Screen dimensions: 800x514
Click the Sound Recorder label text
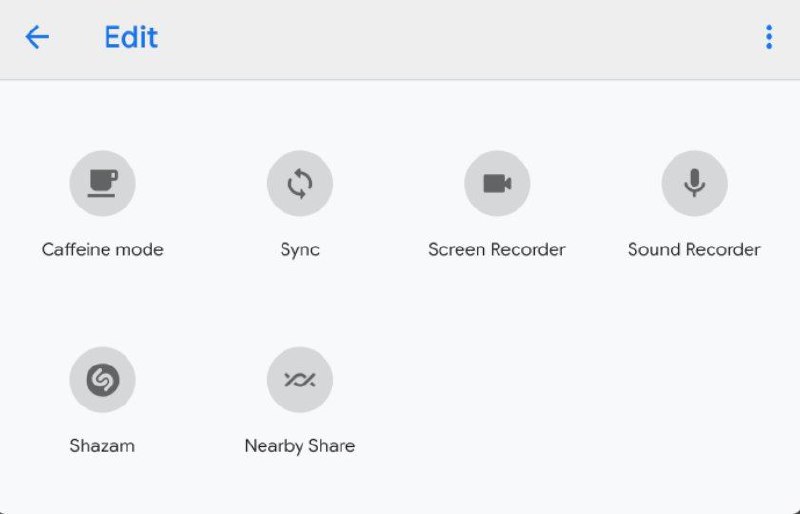694,249
